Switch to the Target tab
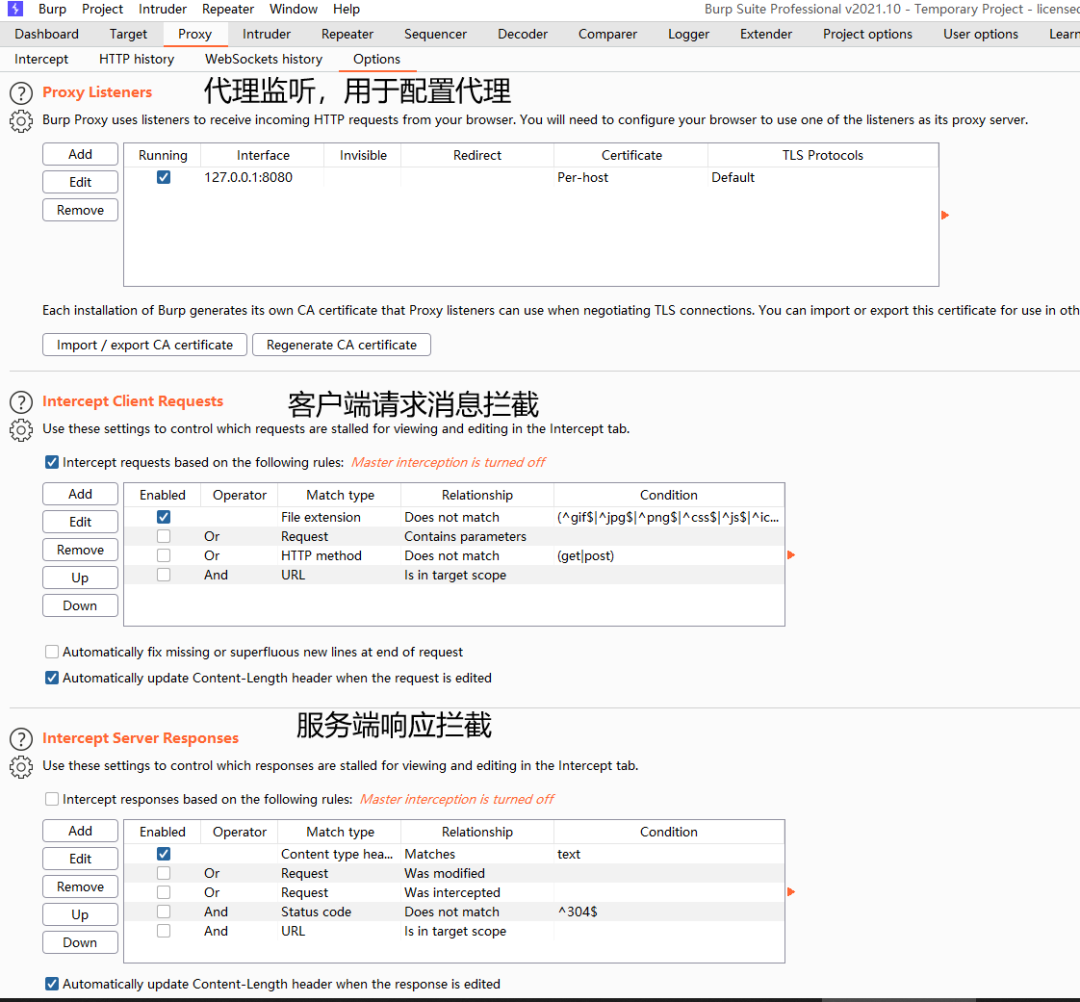The image size is (1080, 1002). (128, 34)
